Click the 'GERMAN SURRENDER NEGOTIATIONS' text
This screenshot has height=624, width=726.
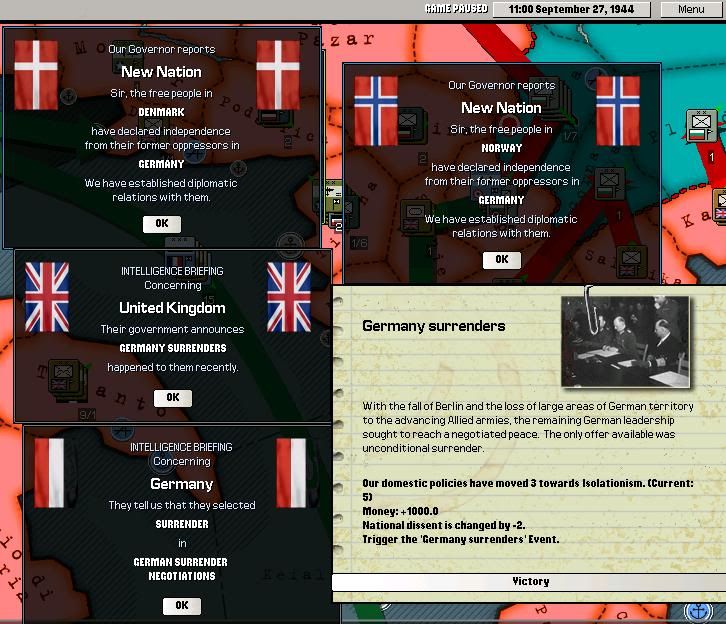181,569
